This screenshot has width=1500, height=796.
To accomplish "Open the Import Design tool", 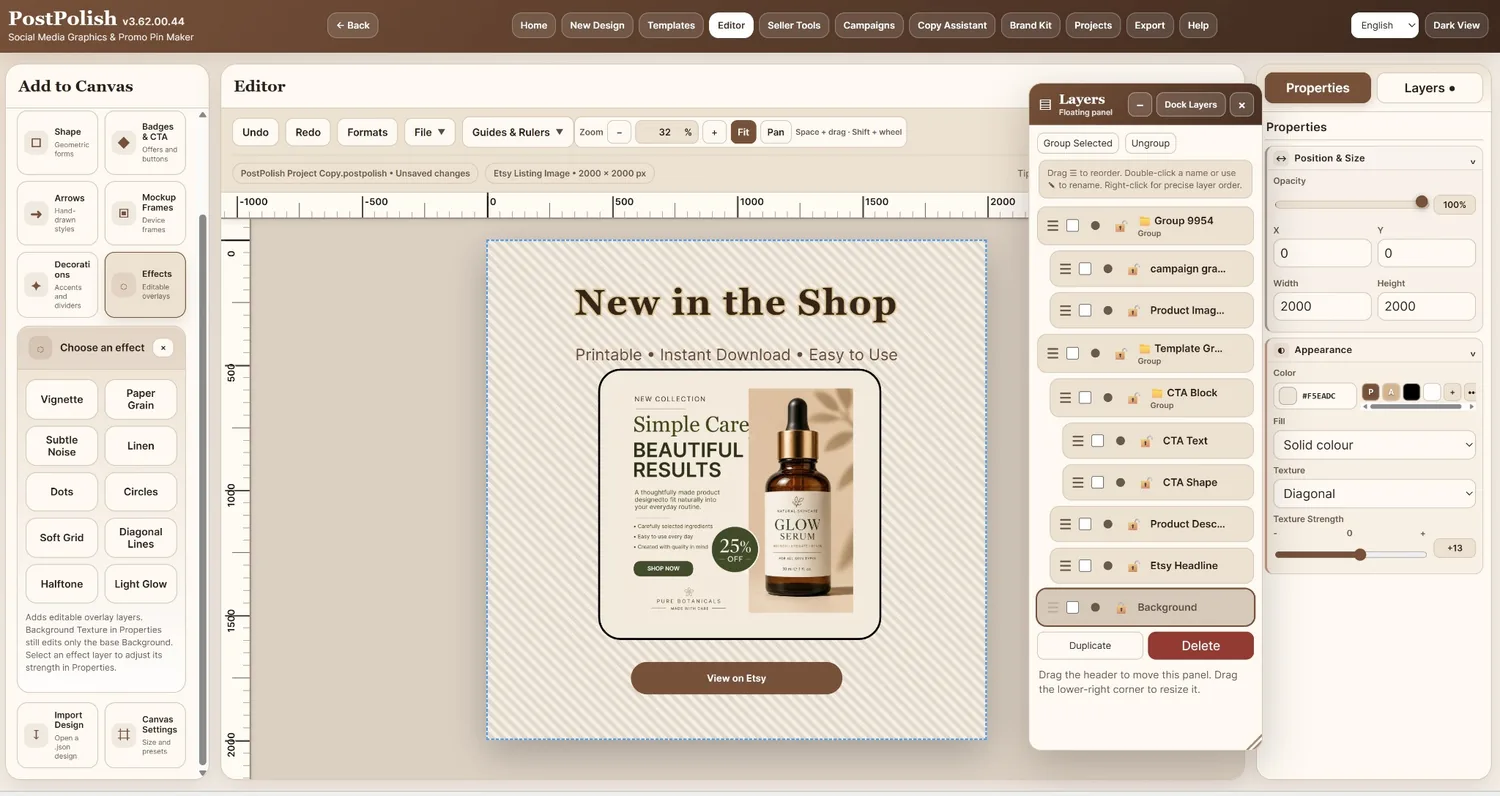I will (x=58, y=735).
